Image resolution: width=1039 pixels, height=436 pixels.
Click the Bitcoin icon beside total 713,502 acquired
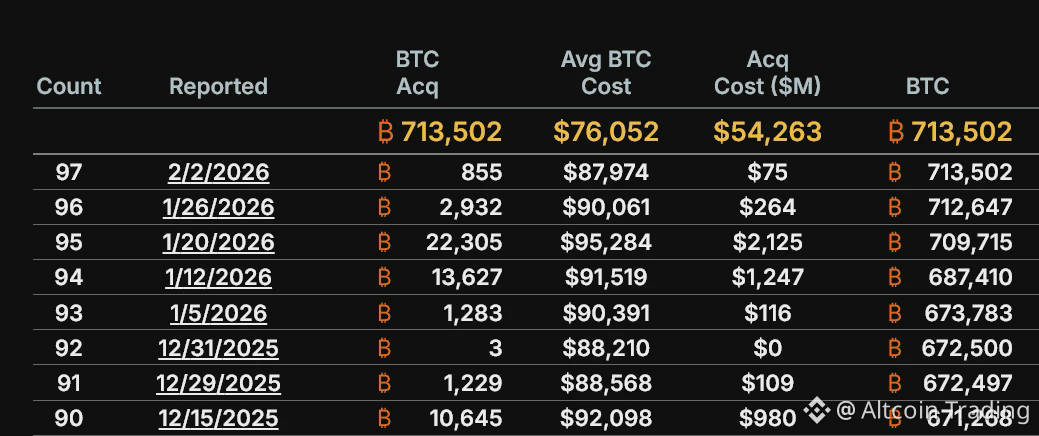(x=385, y=131)
